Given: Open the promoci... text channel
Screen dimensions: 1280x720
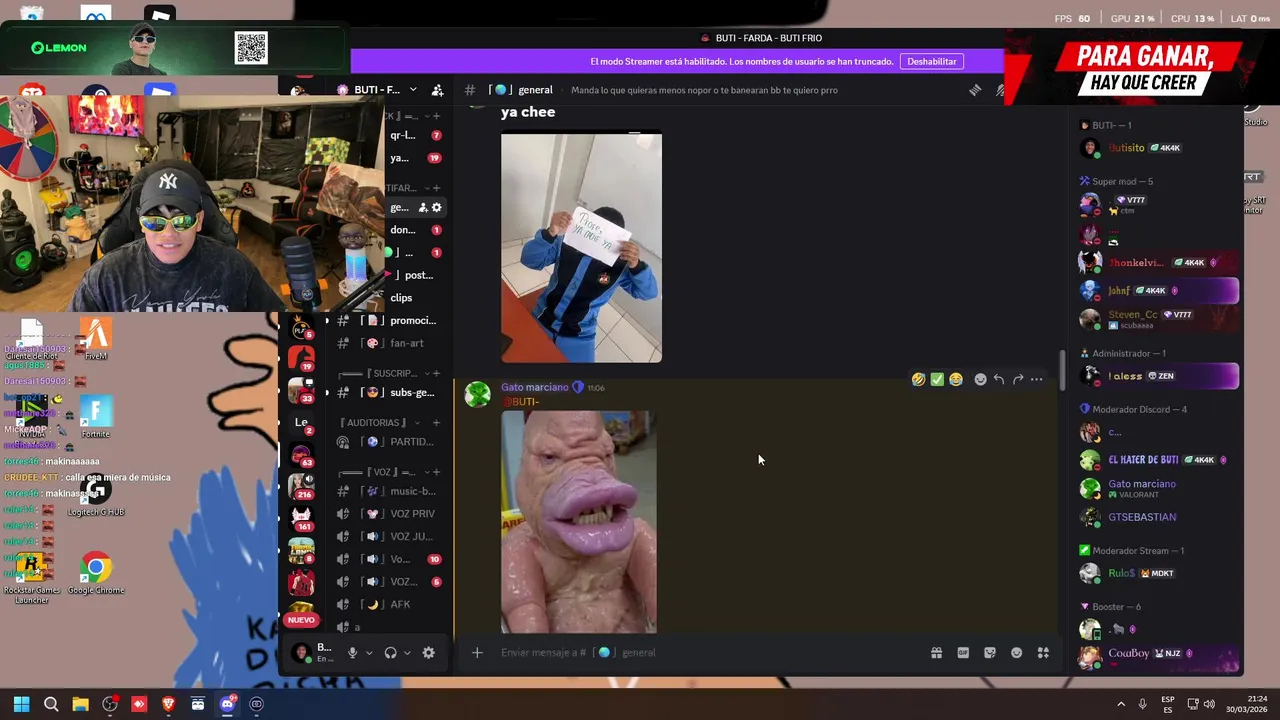Looking at the screenshot, I should coord(390,321).
